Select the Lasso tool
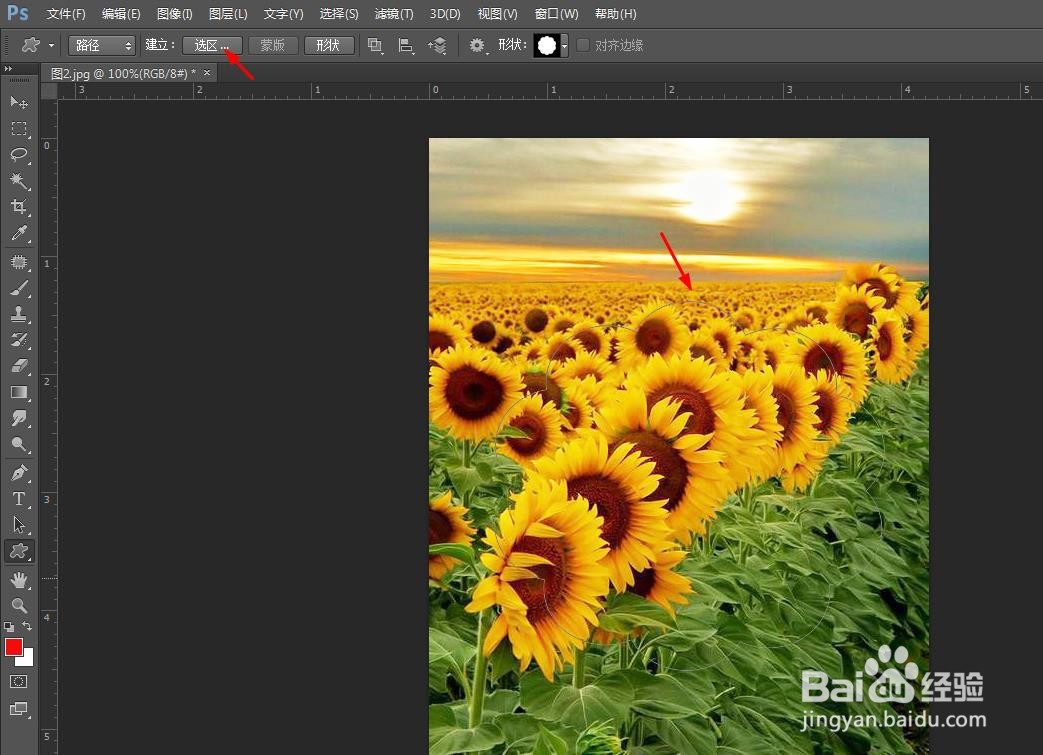The height and width of the screenshot is (755, 1043). tap(19, 154)
